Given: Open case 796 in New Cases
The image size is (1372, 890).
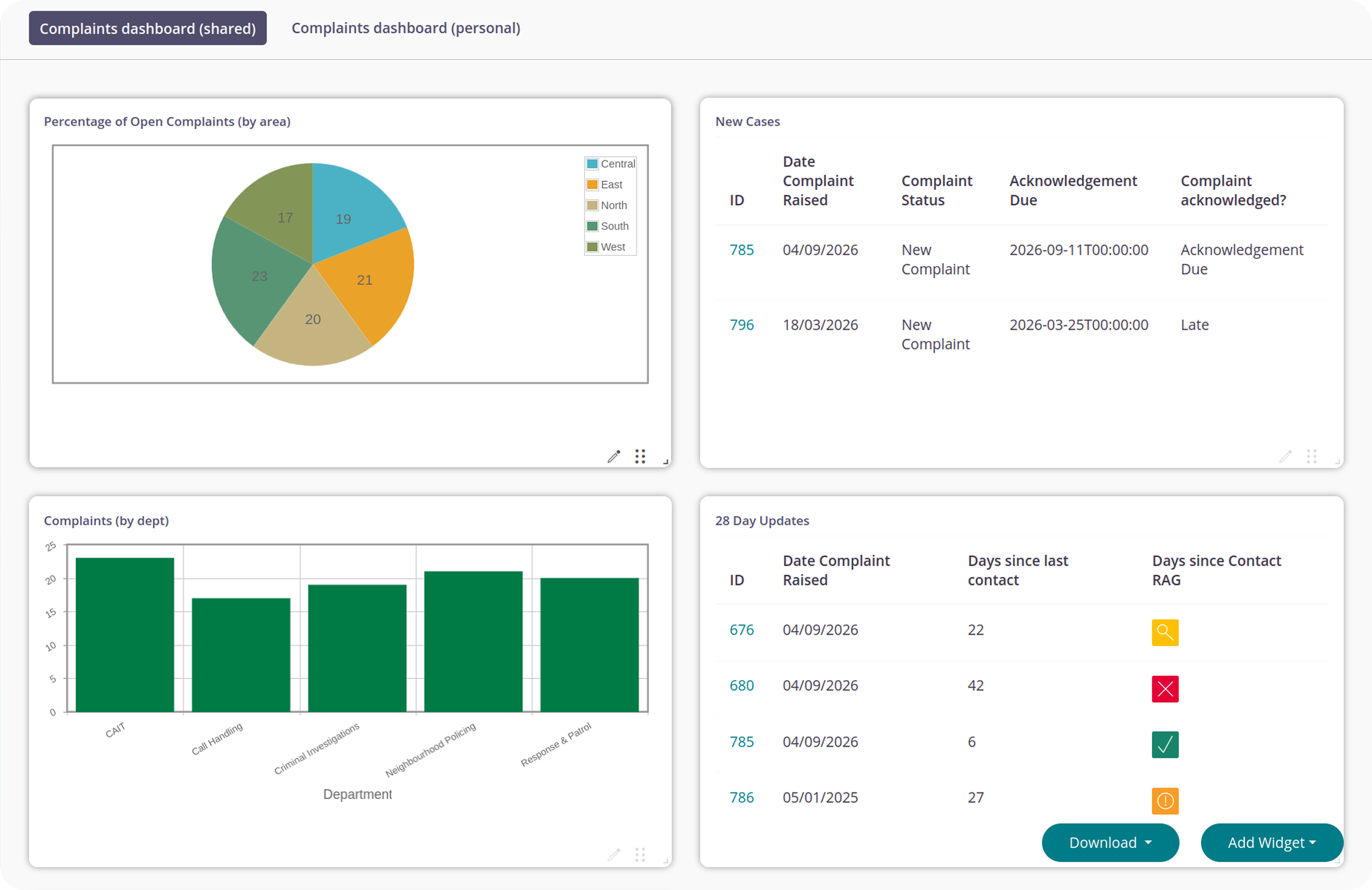Looking at the screenshot, I should [741, 324].
